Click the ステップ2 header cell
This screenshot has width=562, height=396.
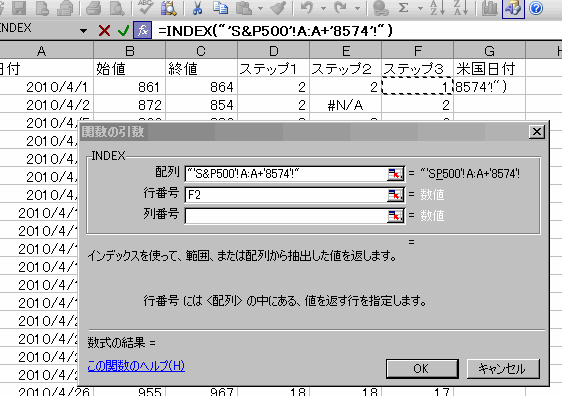(x=346, y=68)
